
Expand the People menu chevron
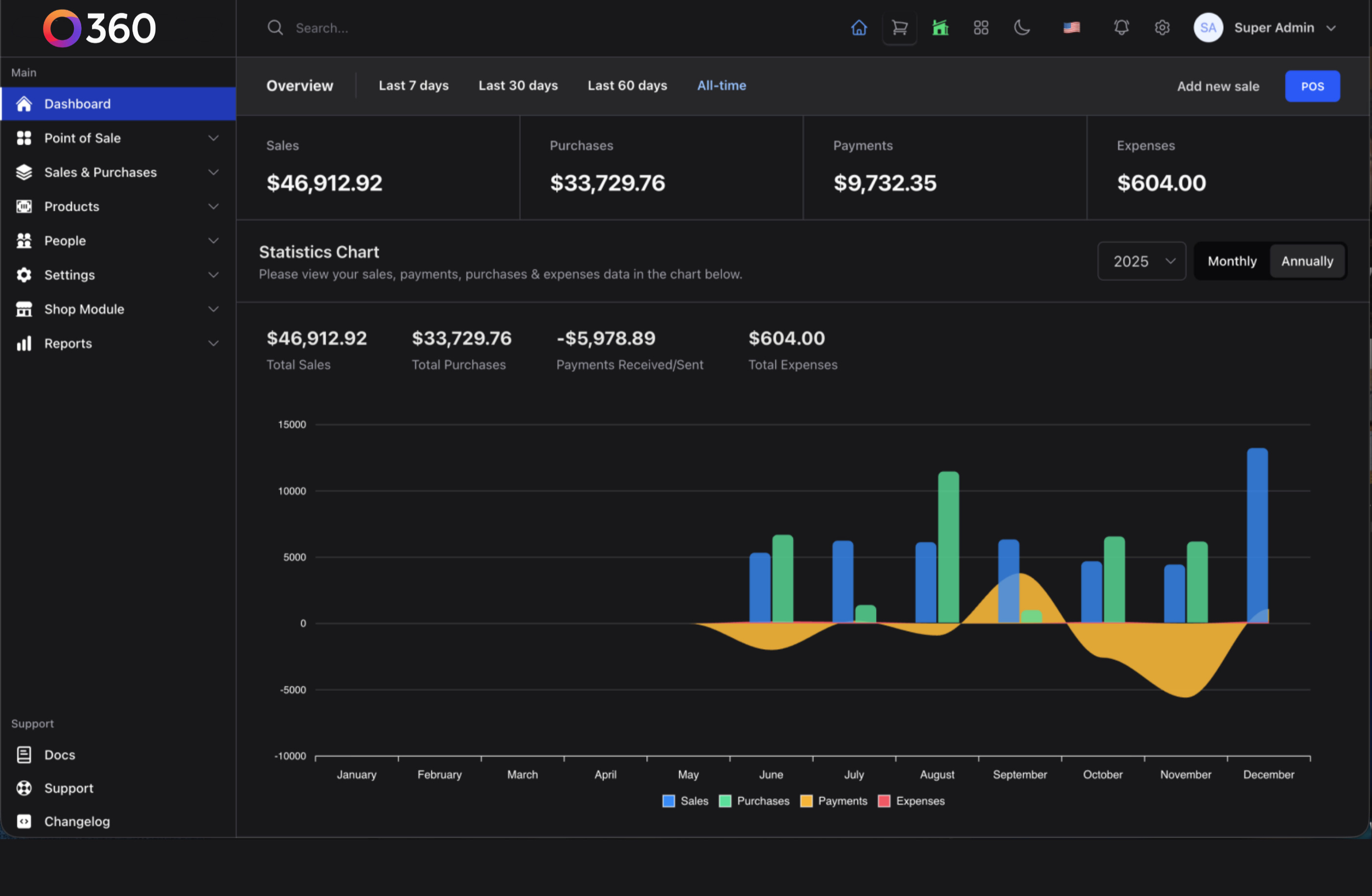pyautogui.click(x=213, y=241)
